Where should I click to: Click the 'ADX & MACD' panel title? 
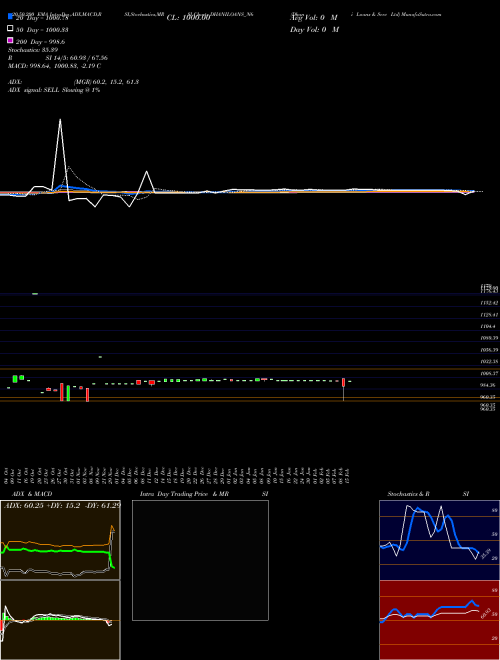tap(32, 494)
